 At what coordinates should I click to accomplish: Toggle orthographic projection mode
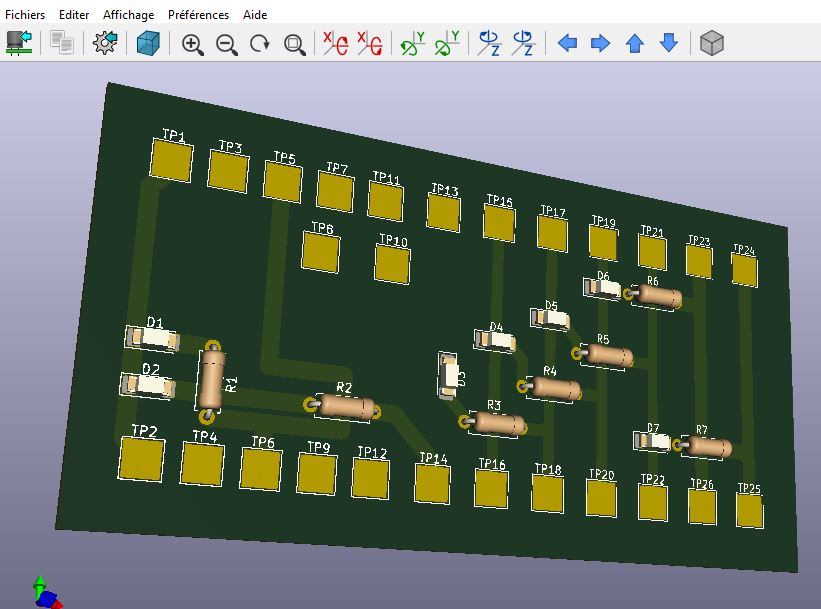pos(711,44)
